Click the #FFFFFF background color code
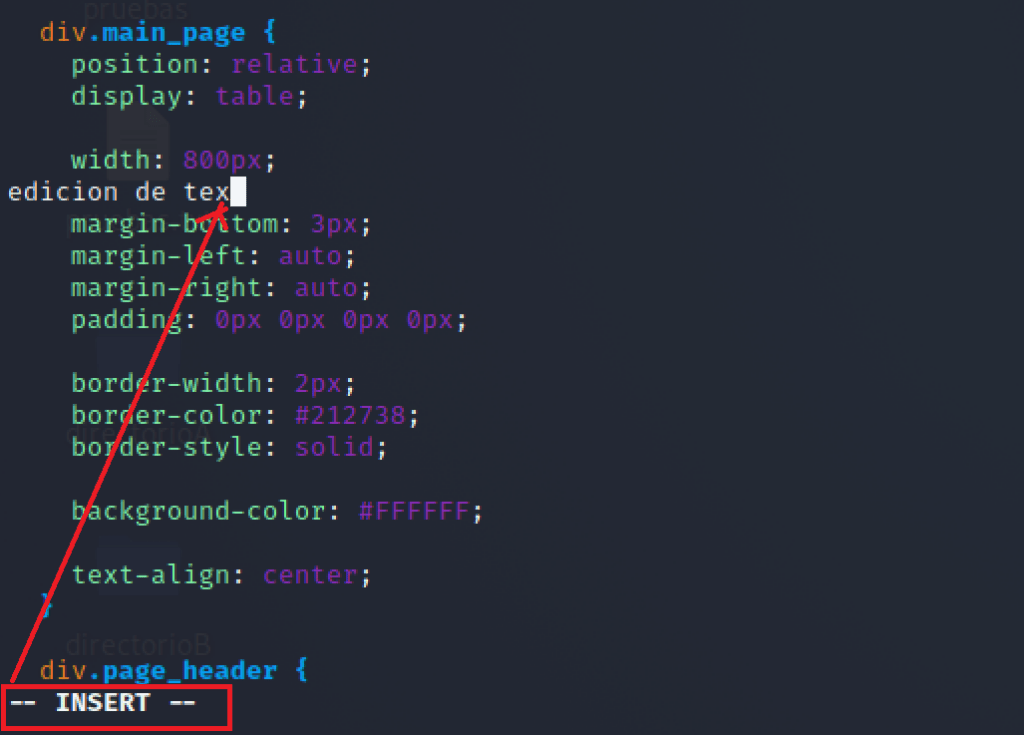This screenshot has width=1024, height=735. 413,511
